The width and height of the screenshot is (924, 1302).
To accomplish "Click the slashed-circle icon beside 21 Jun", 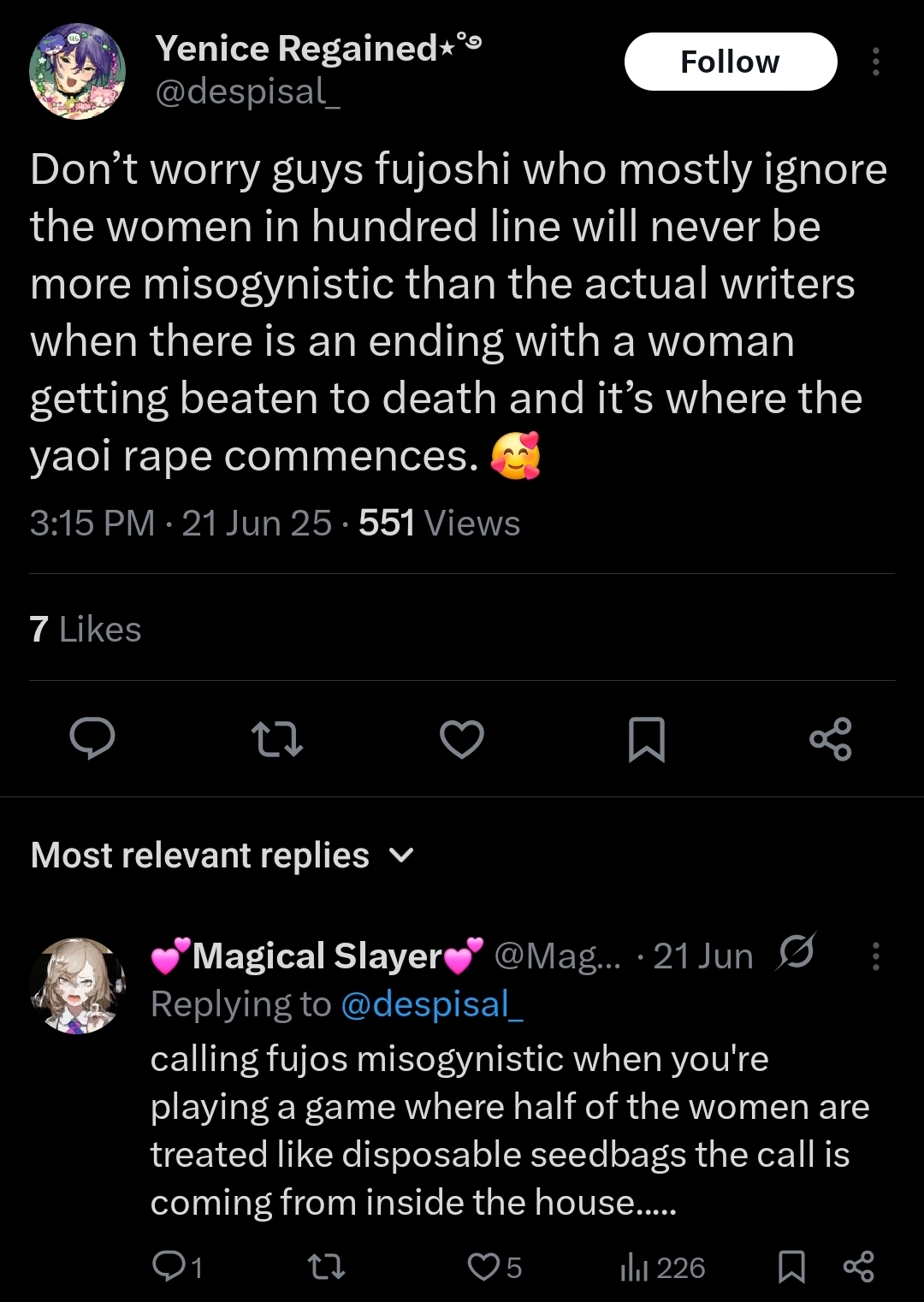I will [796, 951].
